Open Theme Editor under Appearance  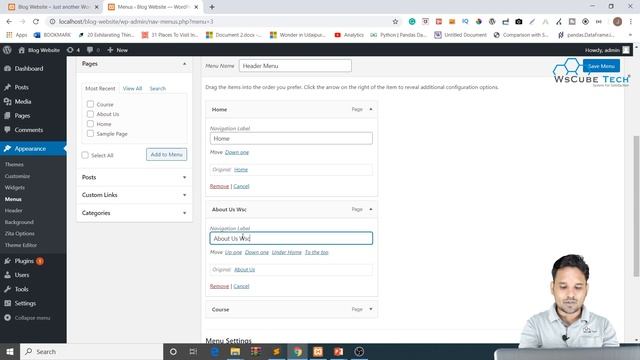[20, 245]
